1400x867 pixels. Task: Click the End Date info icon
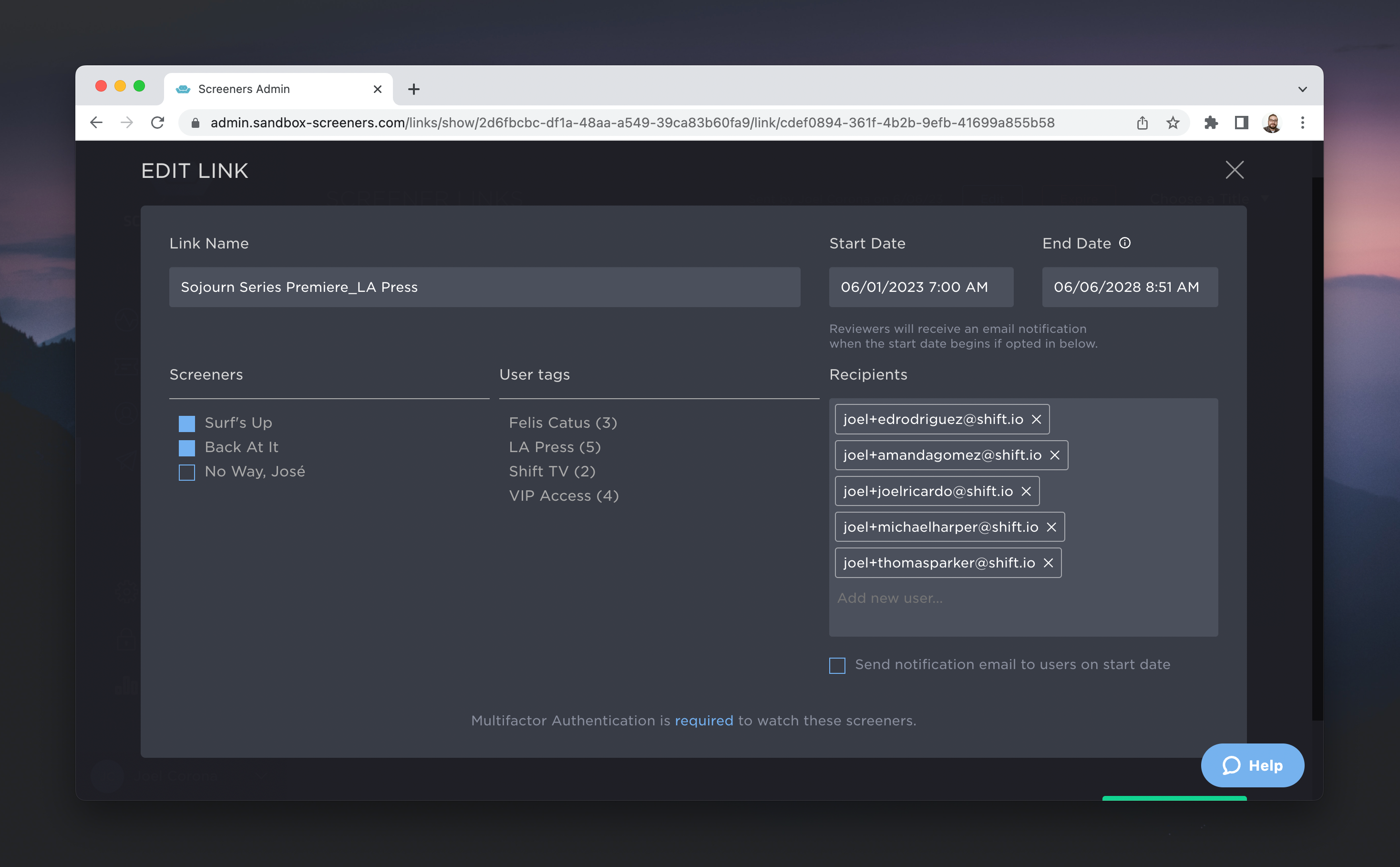click(x=1124, y=243)
